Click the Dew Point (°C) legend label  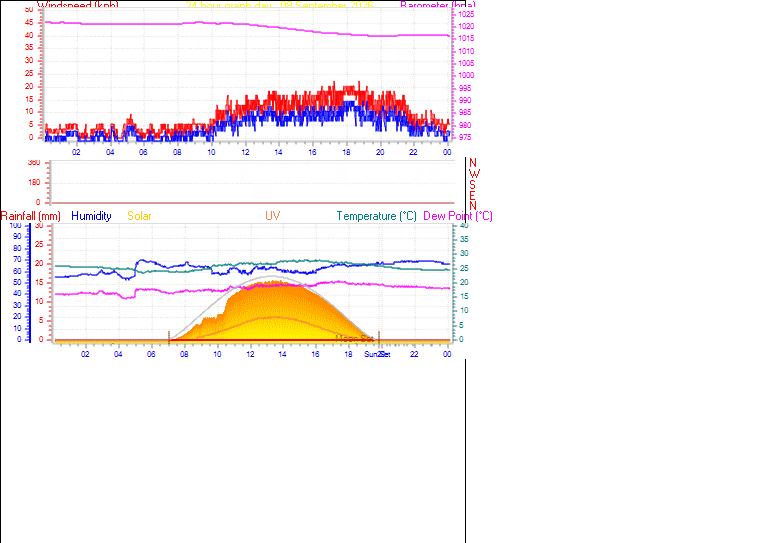(458, 216)
